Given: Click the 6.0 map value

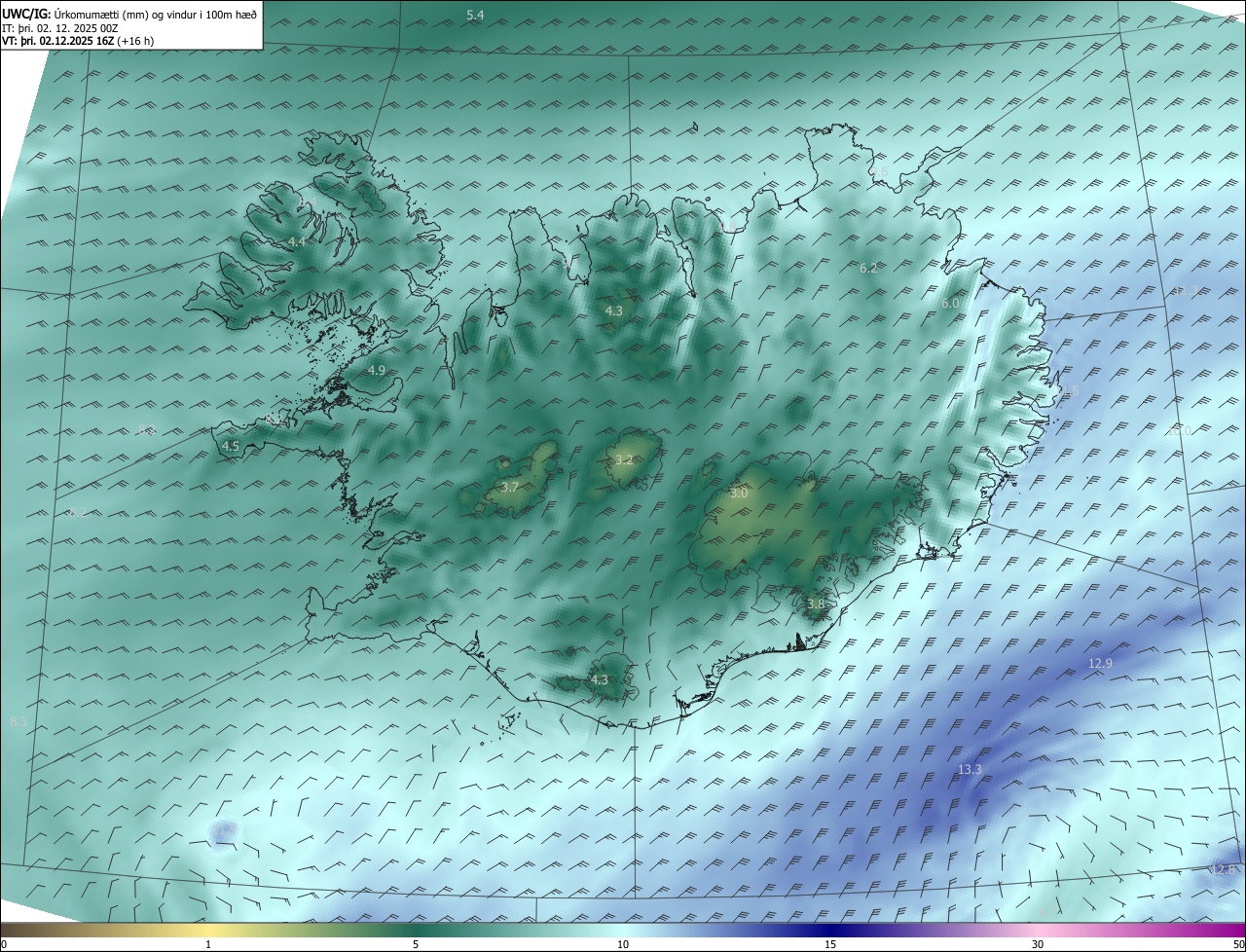Looking at the screenshot, I should [x=950, y=304].
